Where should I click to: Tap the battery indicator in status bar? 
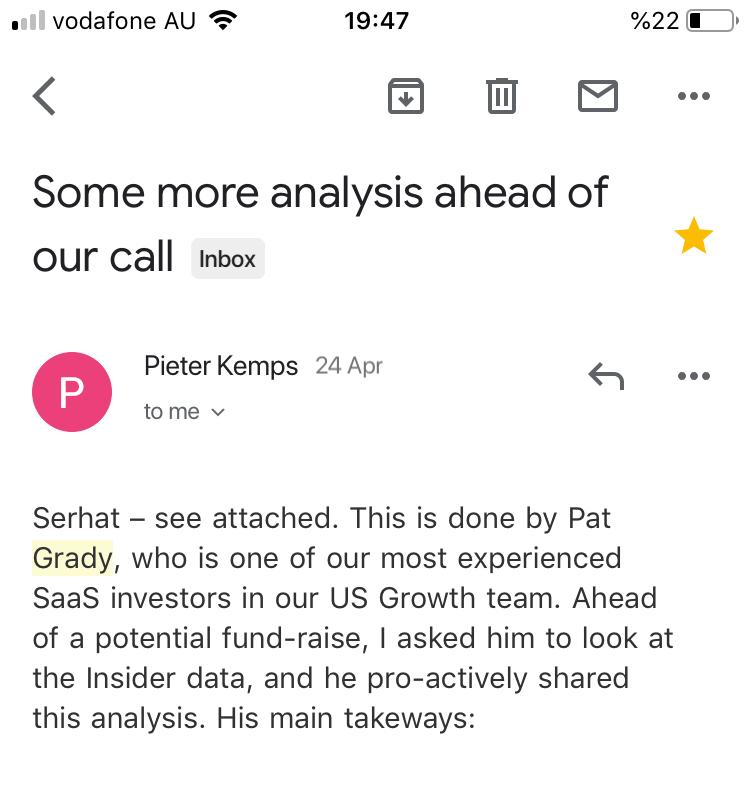click(709, 20)
